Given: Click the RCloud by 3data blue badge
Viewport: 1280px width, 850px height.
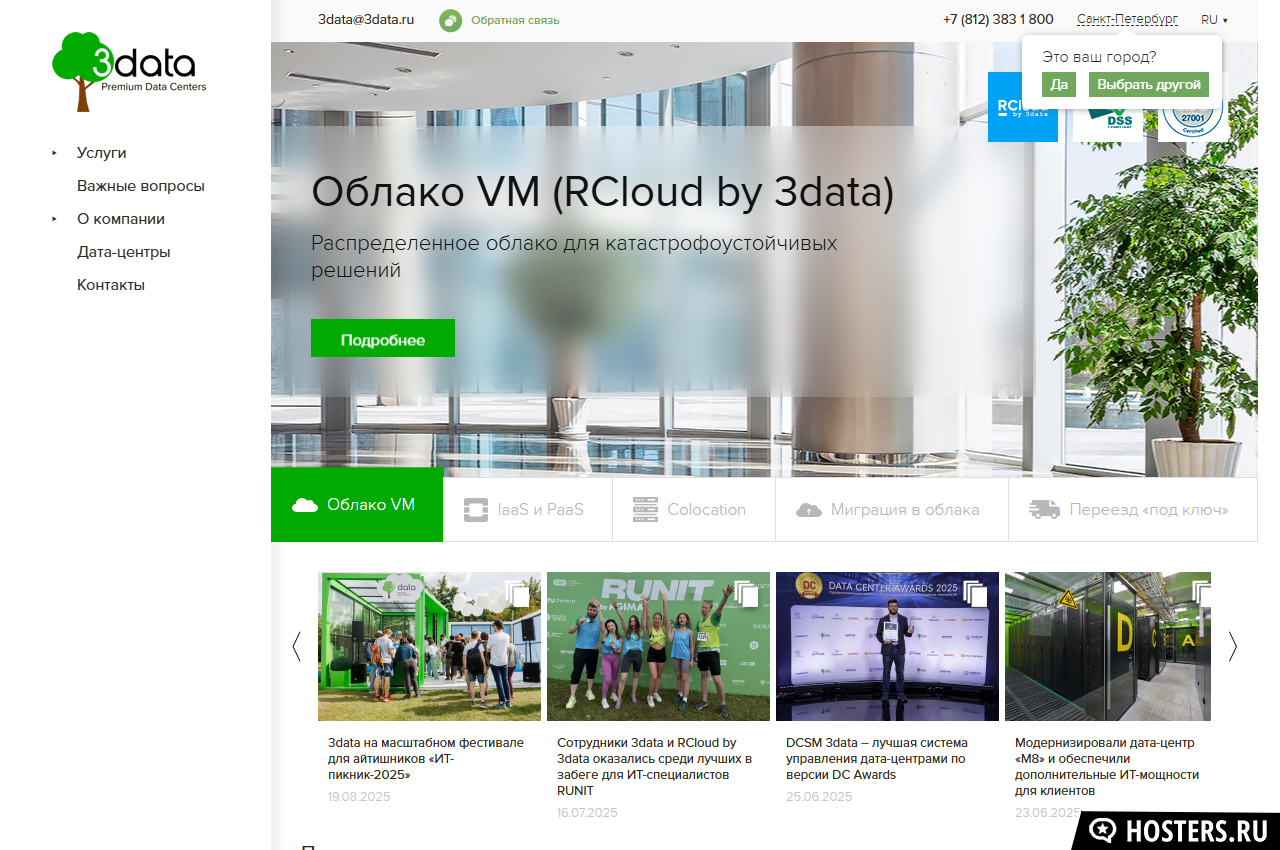Looking at the screenshot, I should 1022,107.
